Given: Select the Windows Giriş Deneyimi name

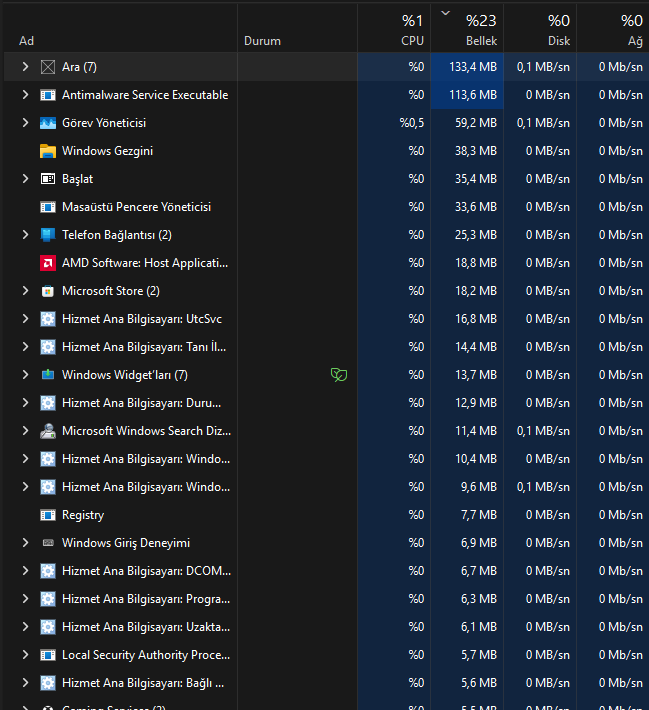Looking at the screenshot, I should coord(126,543).
